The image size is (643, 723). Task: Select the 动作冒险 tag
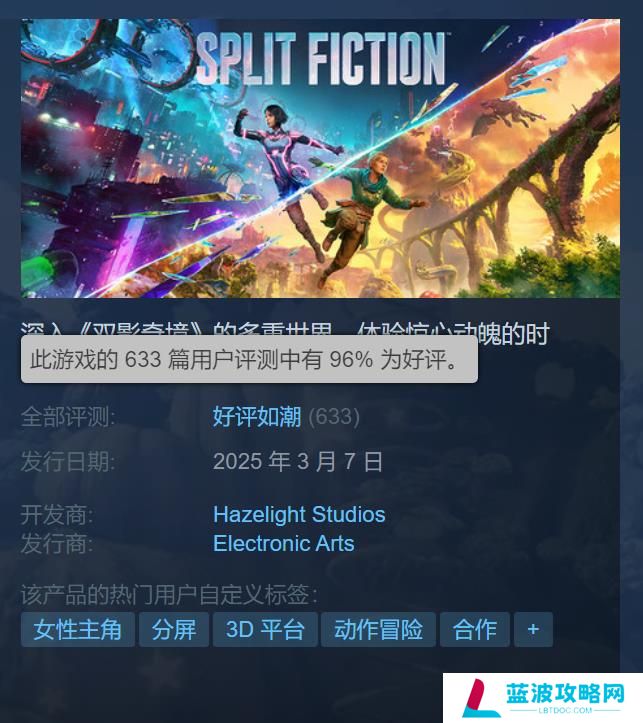[378, 629]
